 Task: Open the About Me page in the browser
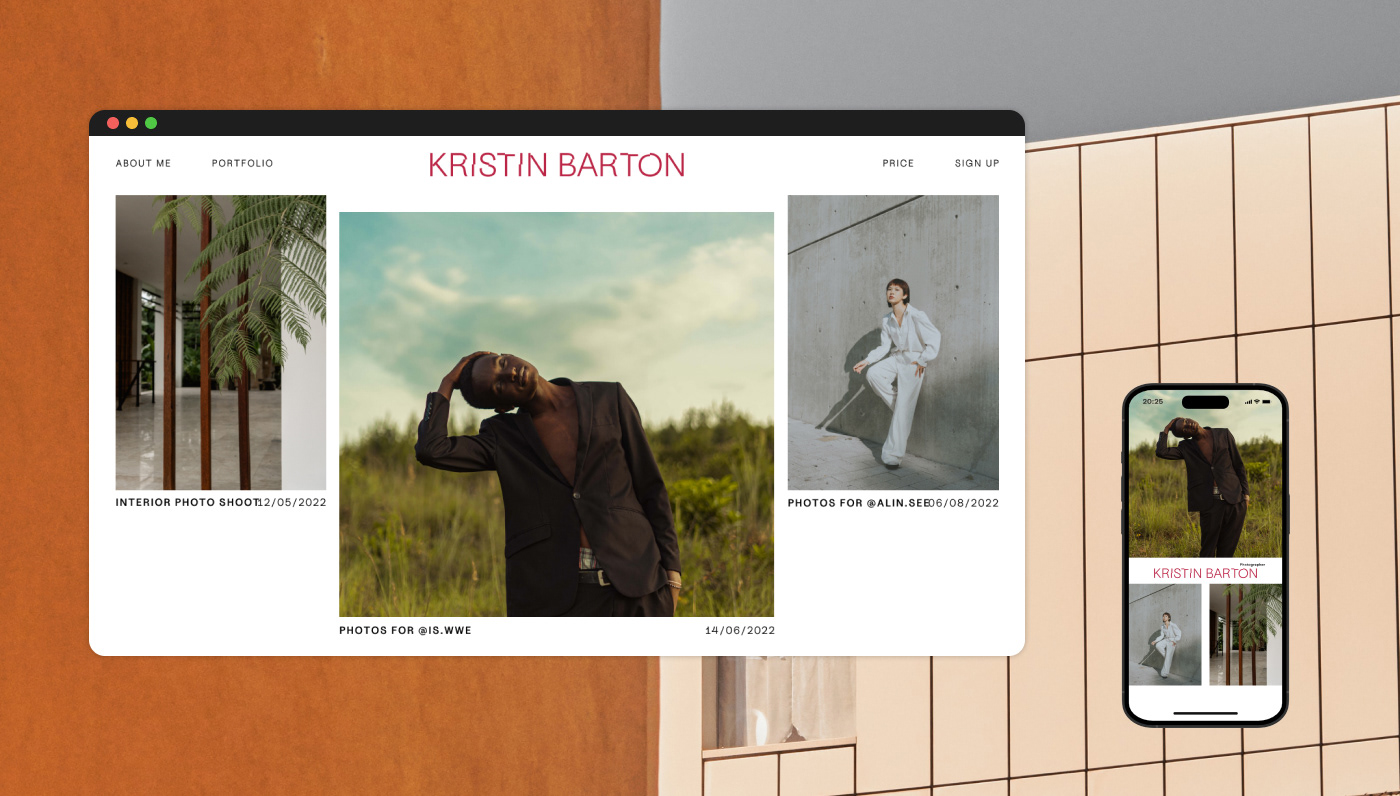click(x=143, y=163)
